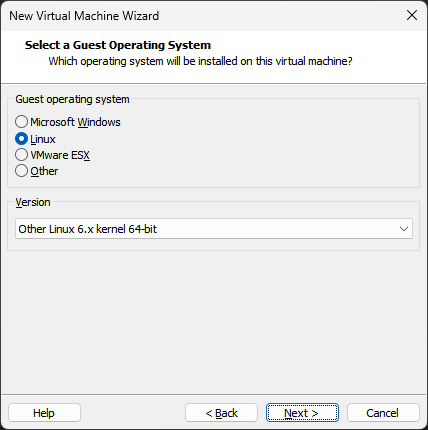This screenshot has height=430, width=428.
Task: Pick the VMware ESX radio button circle
Action: click(21, 155)
